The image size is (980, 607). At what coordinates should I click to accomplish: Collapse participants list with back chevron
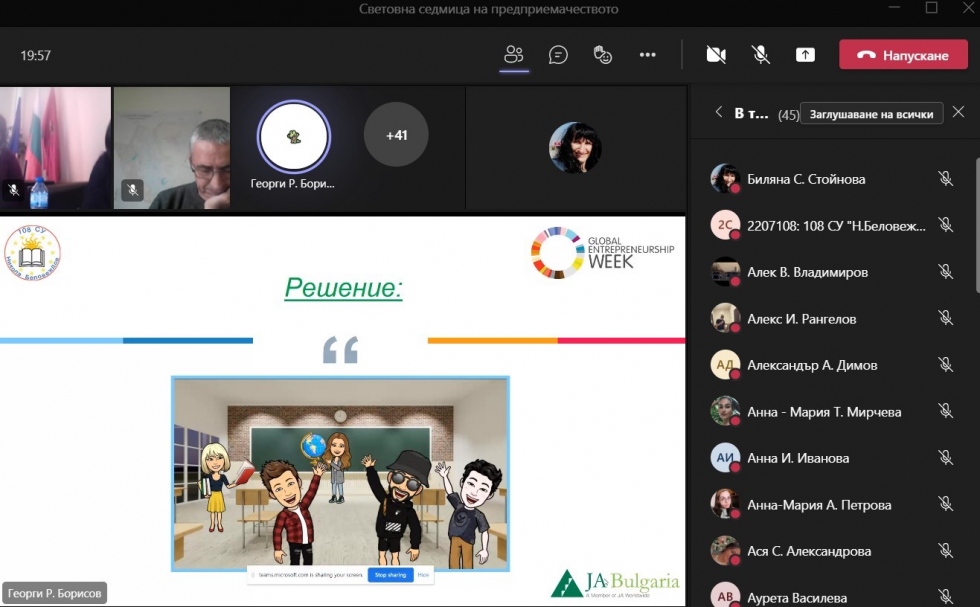coord(718,113)
